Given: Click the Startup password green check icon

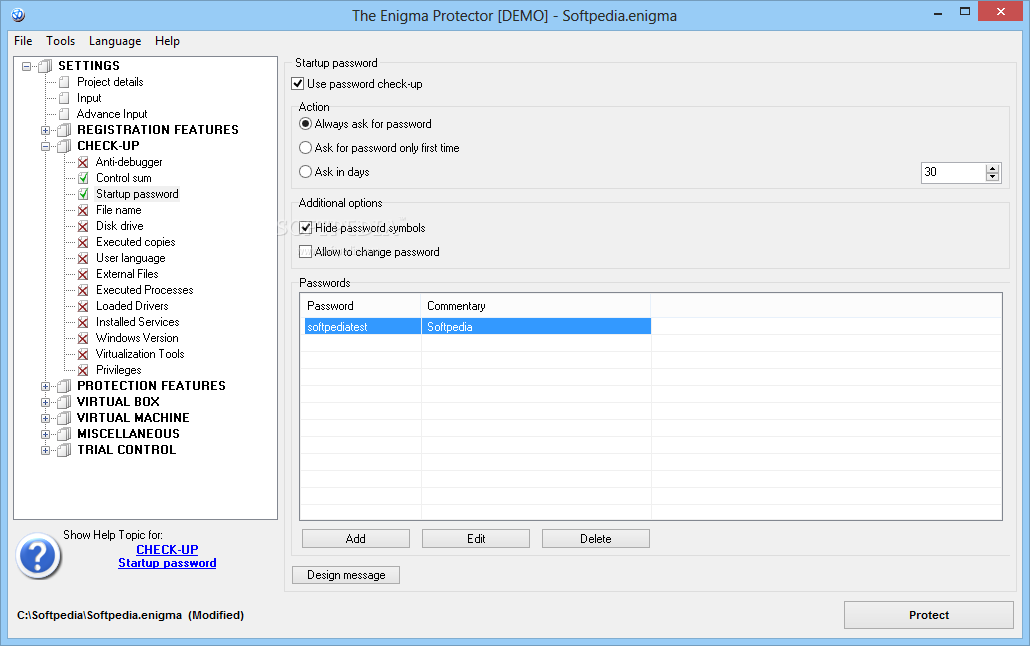Looking at the screenshot, I should pyautogui.click(x=83, y=194).
